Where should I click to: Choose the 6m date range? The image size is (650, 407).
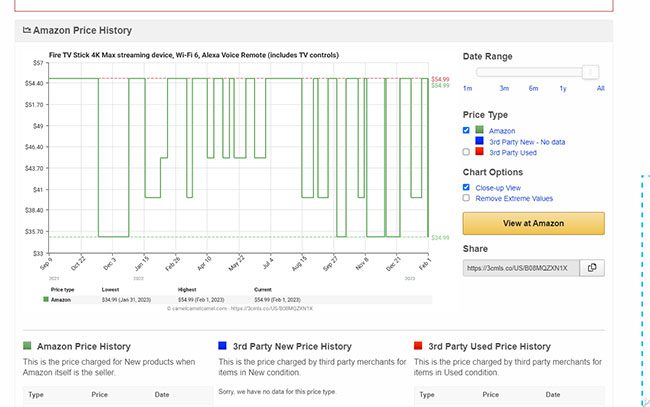pyautogui.click(x=534, y=89)
